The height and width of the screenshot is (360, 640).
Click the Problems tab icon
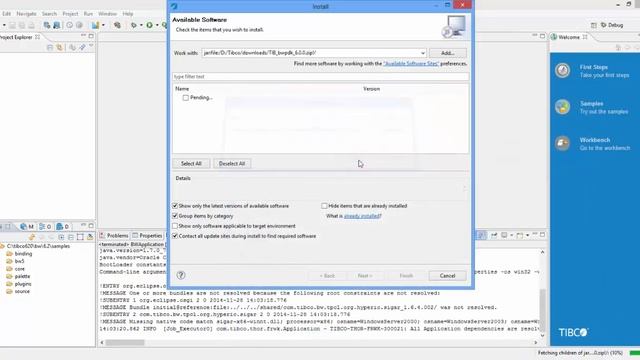103,236
